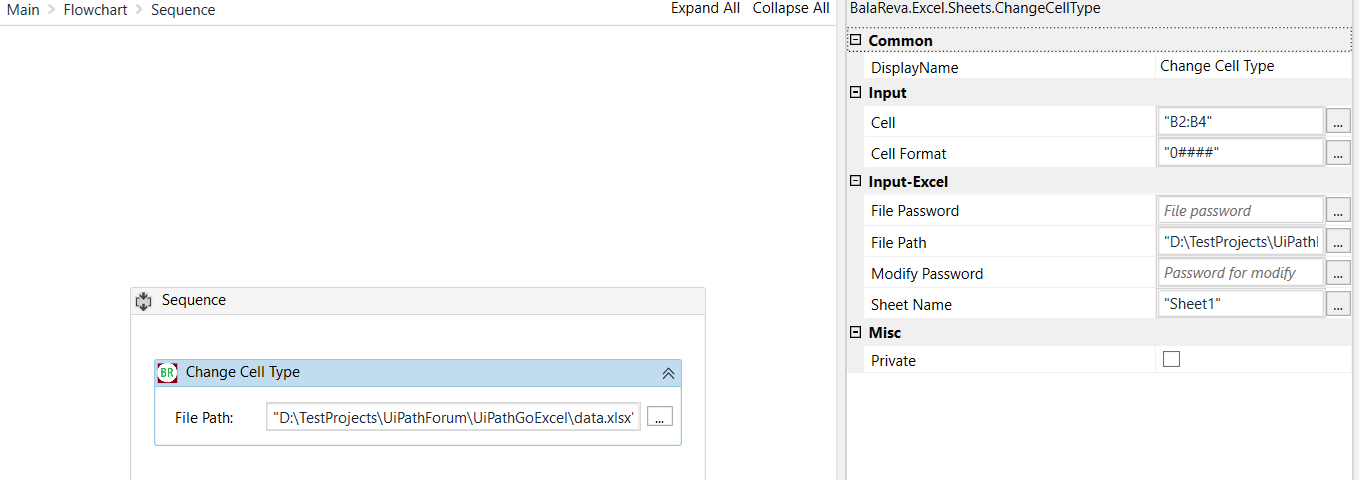Collapse the Input property category
The image size is (1359, 480).
tap(855, 93)
